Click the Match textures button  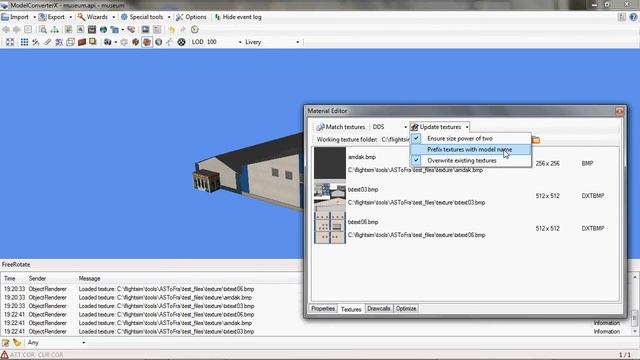pos(341,127)
